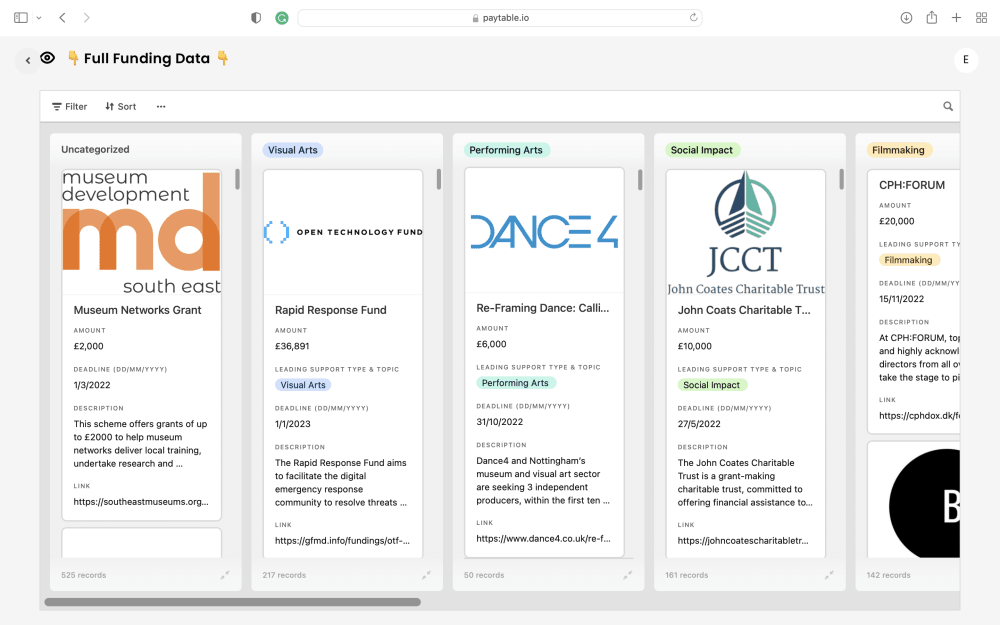Open the share icon next to downloads
This screenshot has height=625, width=1000.
tap(932, 17)
